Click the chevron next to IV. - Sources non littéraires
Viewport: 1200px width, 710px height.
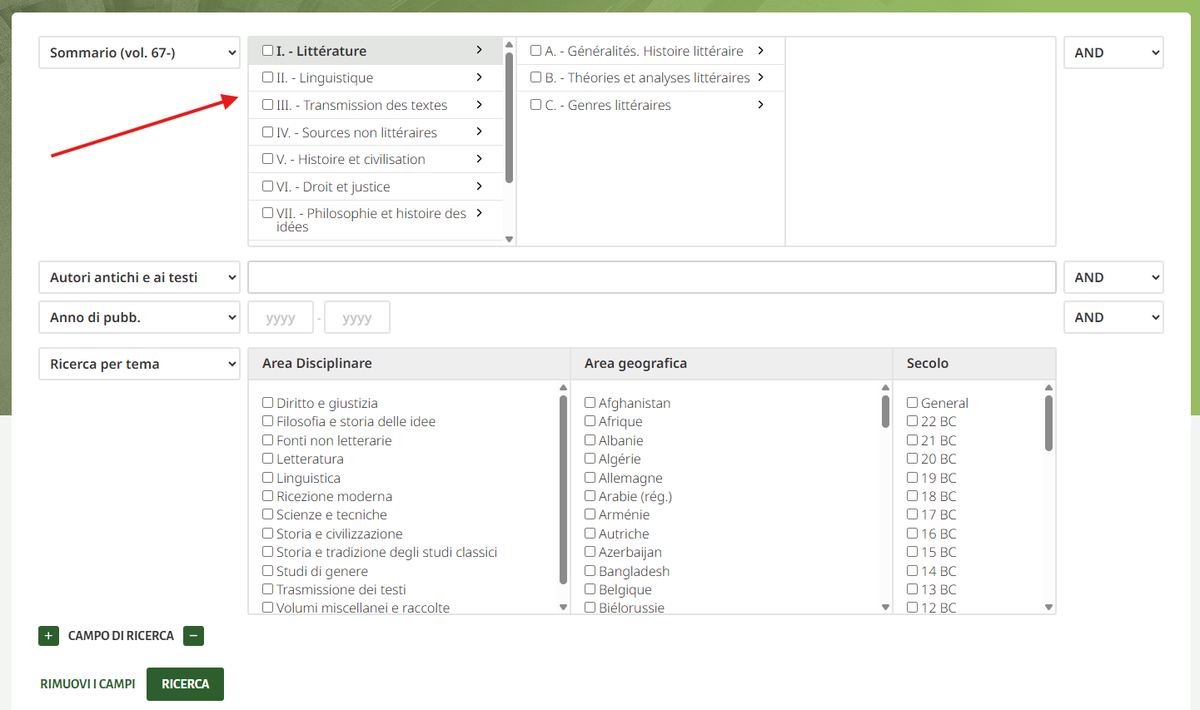[479, 131]
